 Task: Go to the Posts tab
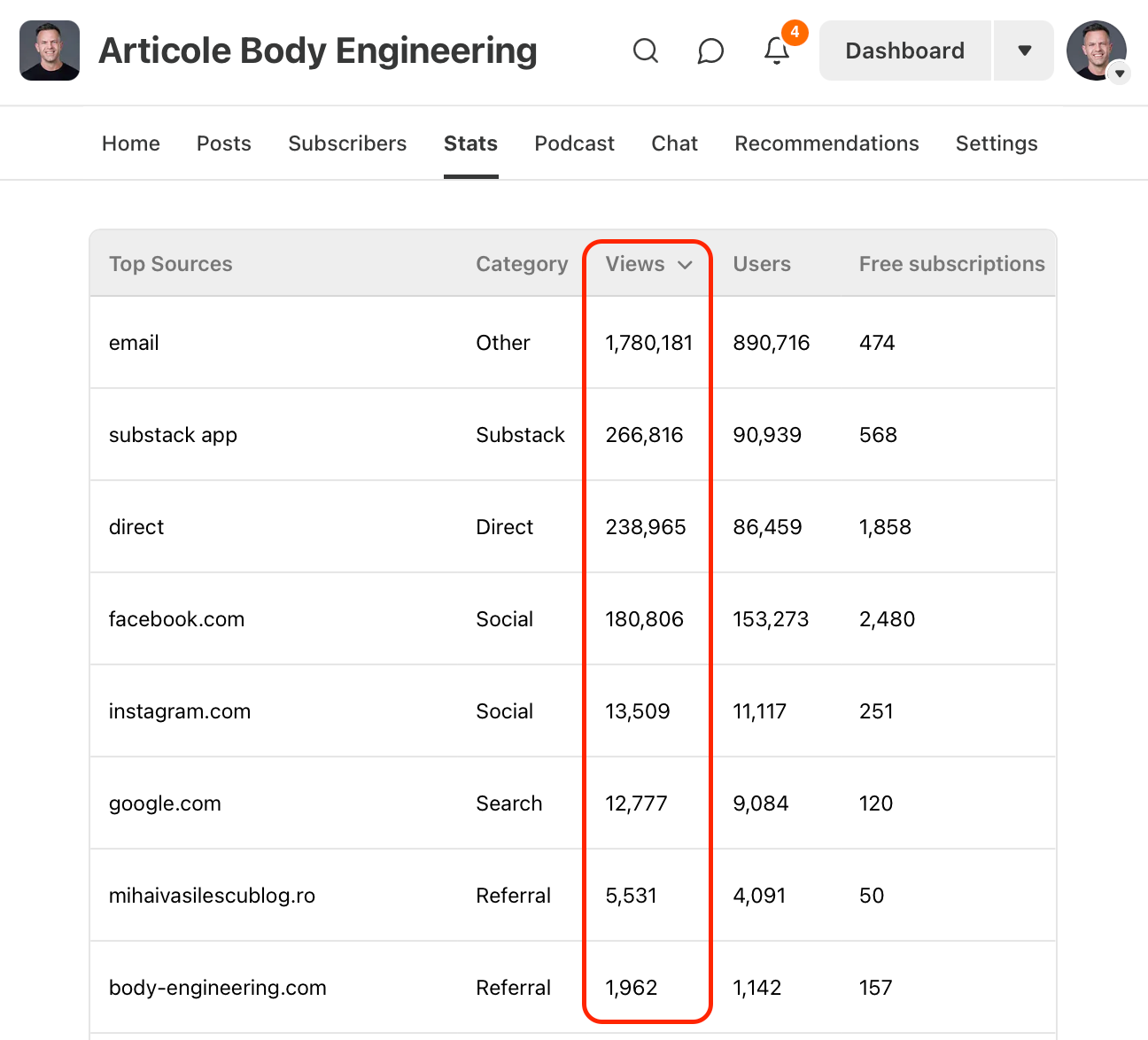point(224,144)
